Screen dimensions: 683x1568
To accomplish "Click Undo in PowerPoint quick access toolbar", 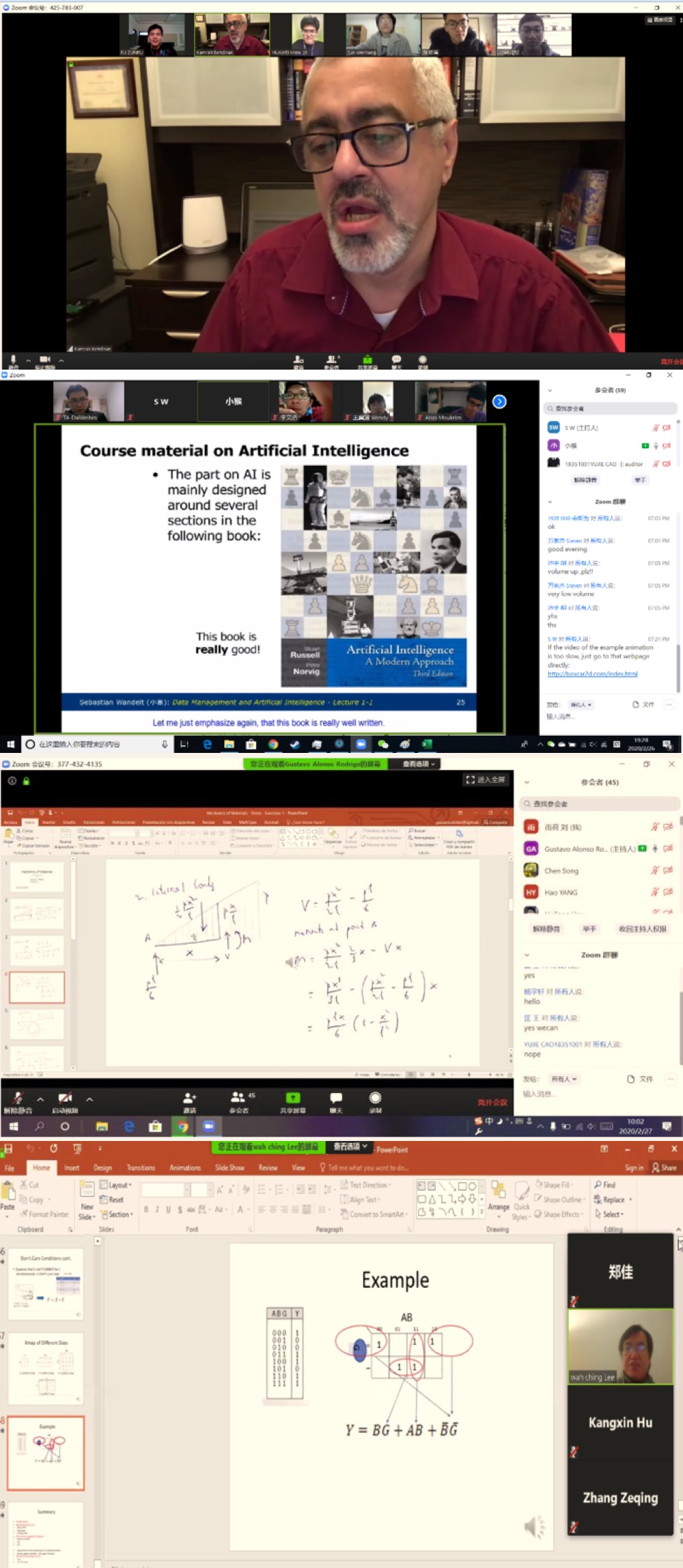I will click(30, 1149).
